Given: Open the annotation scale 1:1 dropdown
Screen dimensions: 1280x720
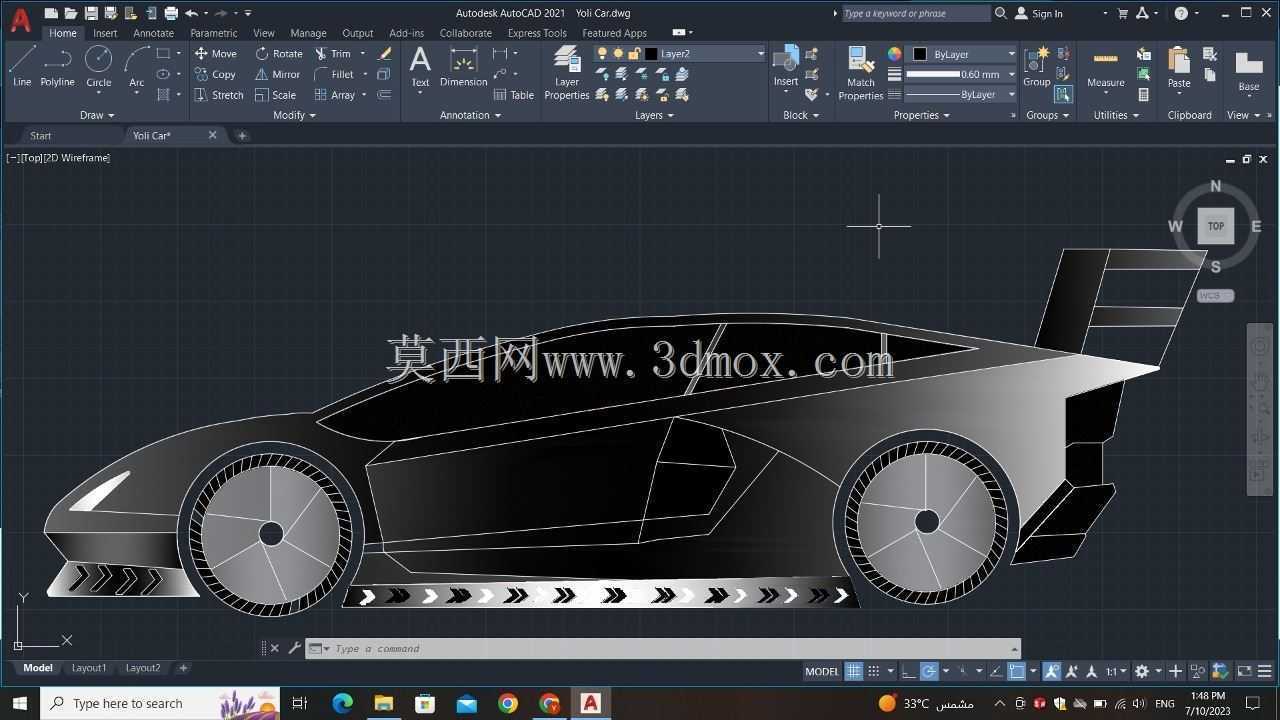Looking at the screenshot, I should click(x=1116, y=671).
